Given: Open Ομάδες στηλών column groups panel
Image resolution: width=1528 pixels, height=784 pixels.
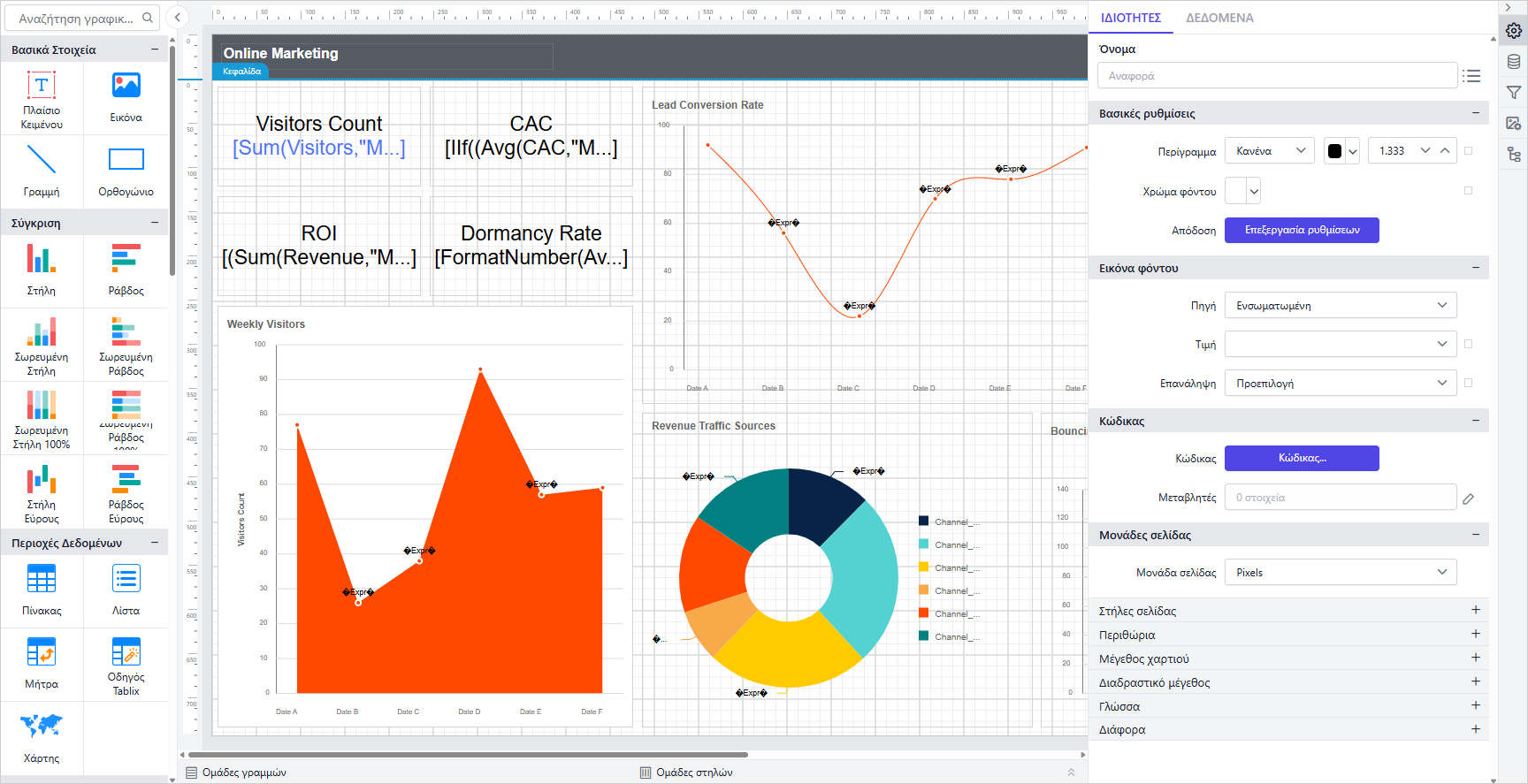Looking at the screenshot, I should (686, 773).
